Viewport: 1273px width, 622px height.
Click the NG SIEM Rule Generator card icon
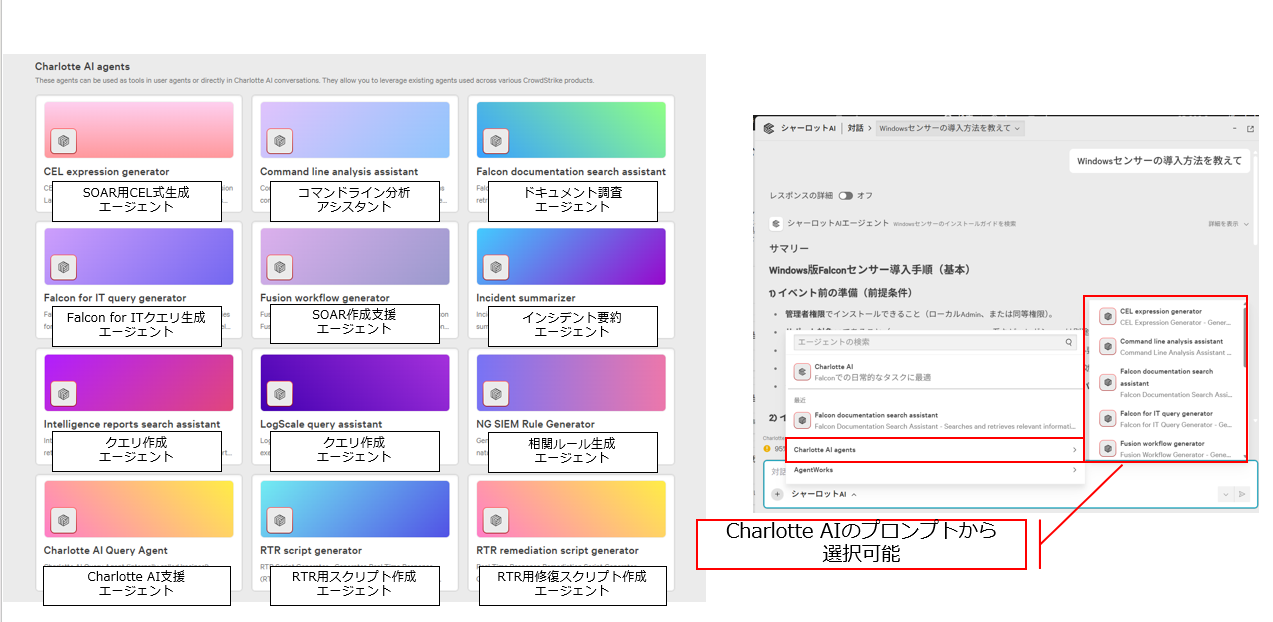(497, 394)
